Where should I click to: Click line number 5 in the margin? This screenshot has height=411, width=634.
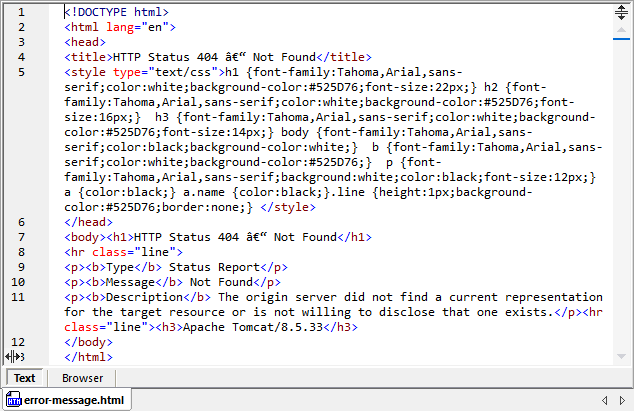point(21,72)
